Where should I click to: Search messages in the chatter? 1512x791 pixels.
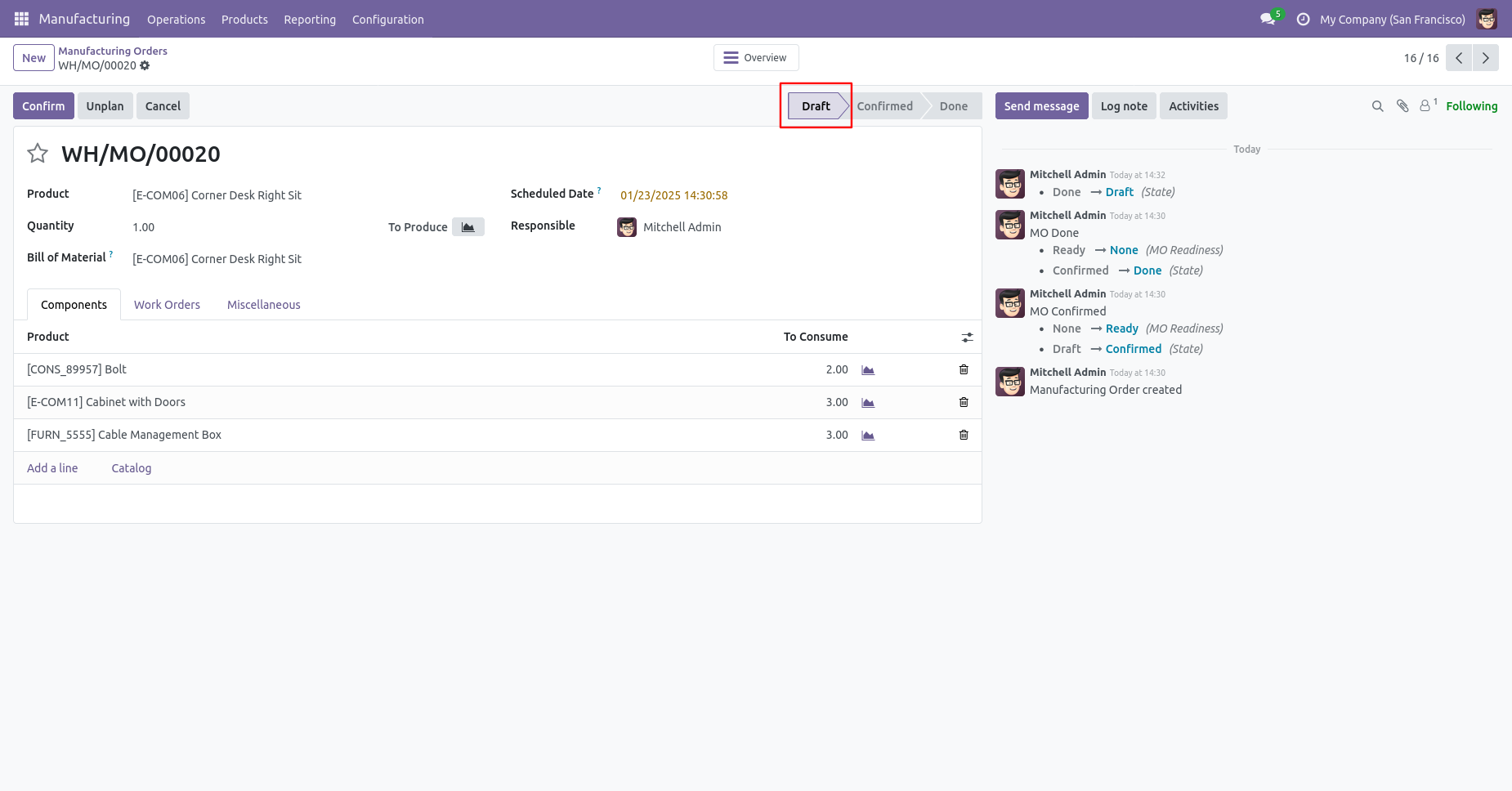(x=1377, y=106)
